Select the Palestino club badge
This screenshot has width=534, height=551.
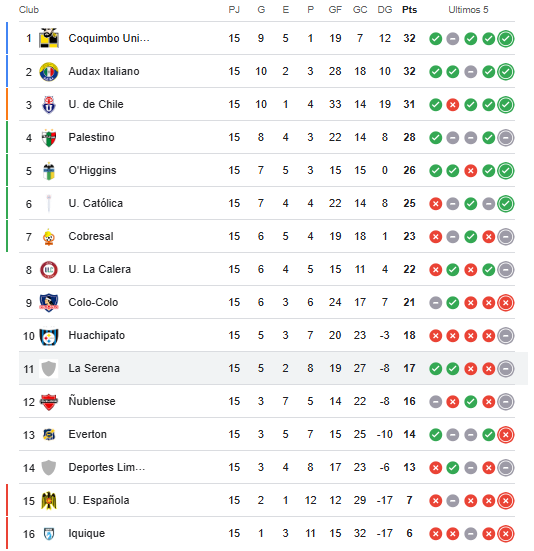point(49,137)
